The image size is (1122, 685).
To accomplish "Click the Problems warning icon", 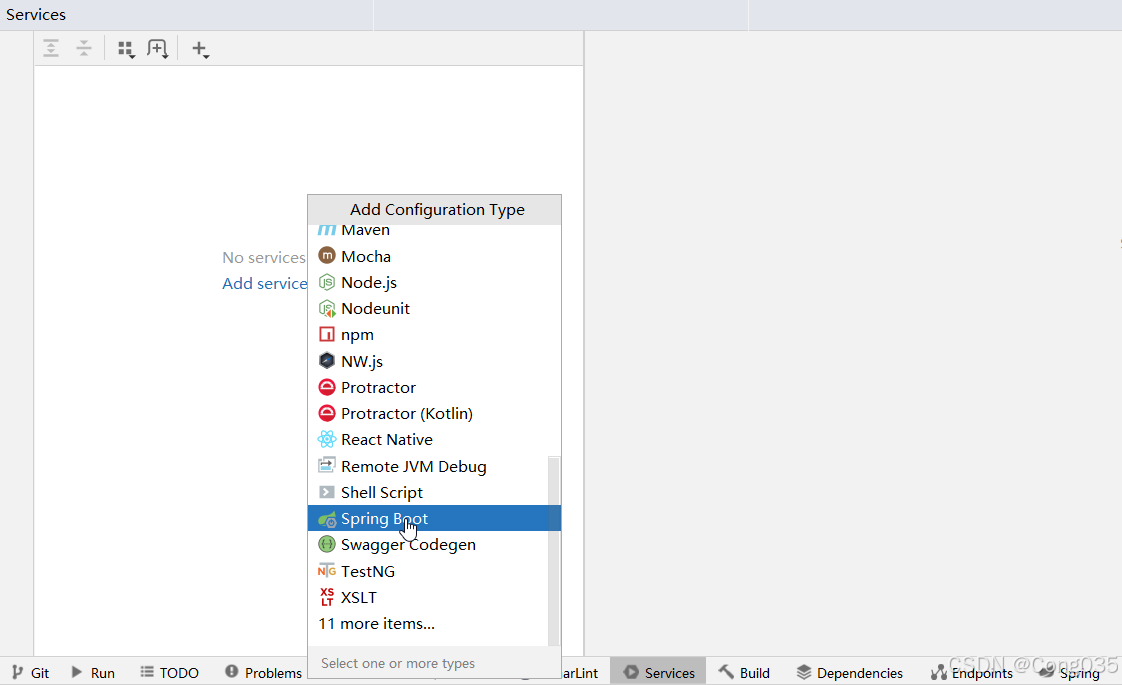I will pyautogui.click(x=231, y=671).
